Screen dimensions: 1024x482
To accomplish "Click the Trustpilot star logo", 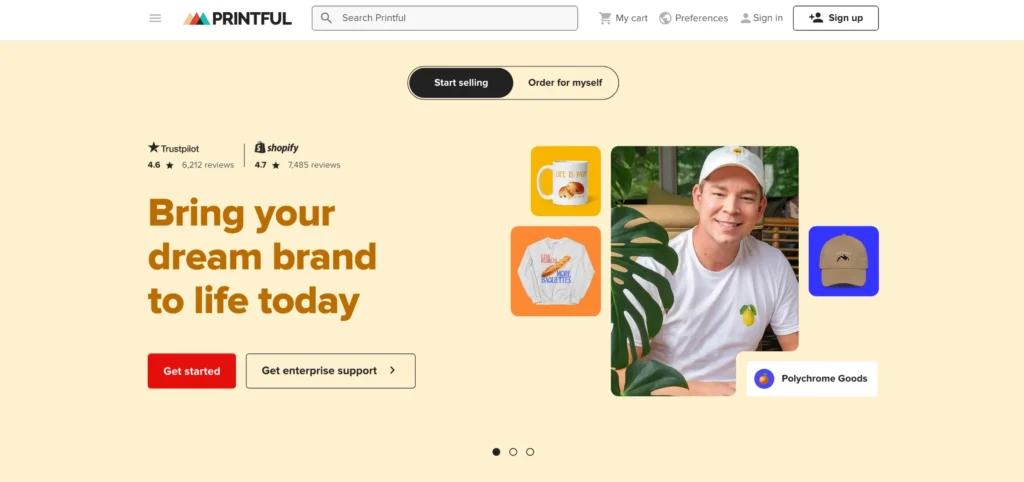I will click(153, 148).
